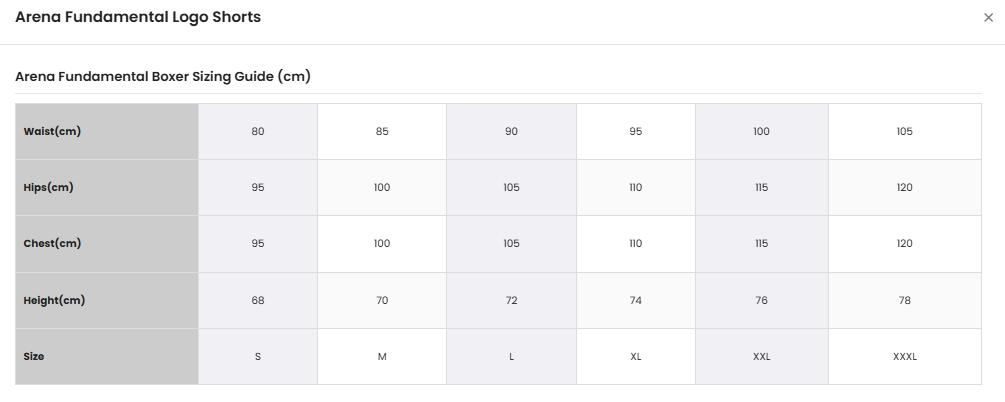This screenshot has width=1005, height=402.
Task: Click the waist value 90 cell
Action: pos(511,131)
